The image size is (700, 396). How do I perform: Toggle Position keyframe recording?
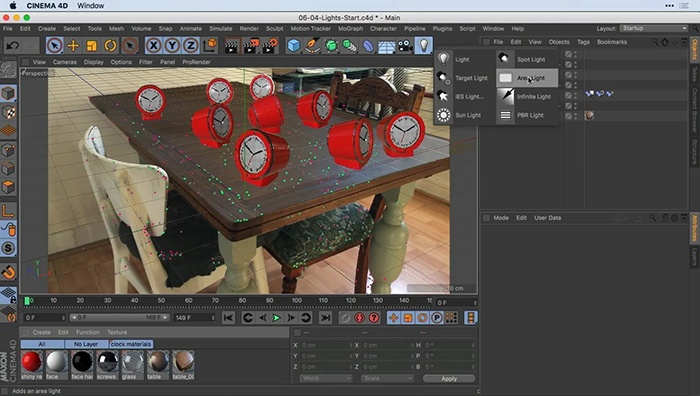pyautogui.click(x=393, y=318)
